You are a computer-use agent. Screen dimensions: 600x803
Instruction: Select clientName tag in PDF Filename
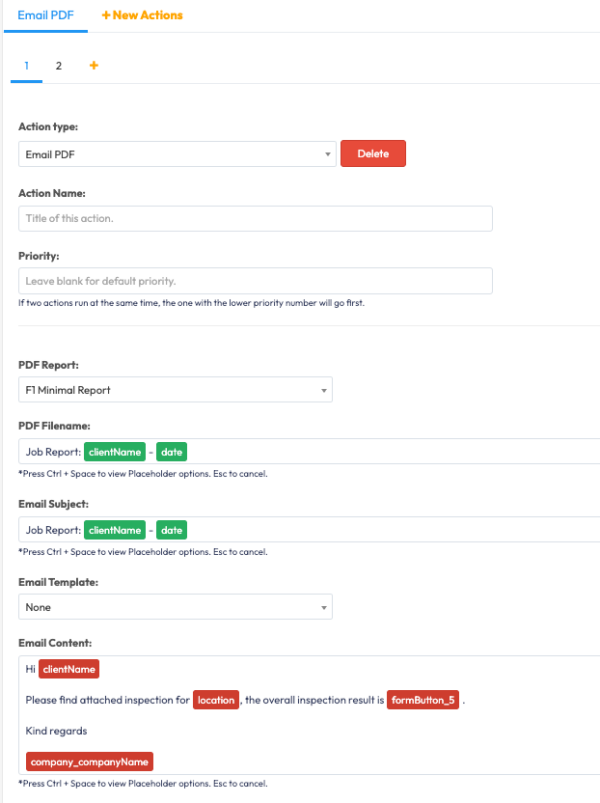[115, 452]
